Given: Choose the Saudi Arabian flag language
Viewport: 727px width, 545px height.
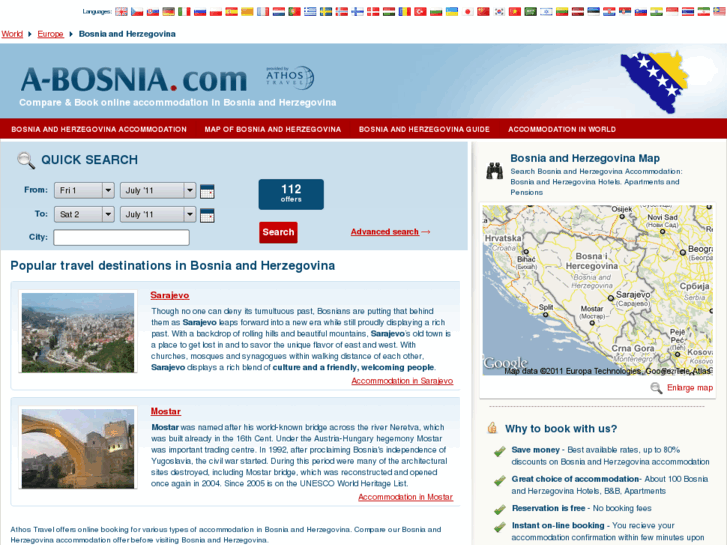Looking at the screenshot, I should [x=531, y=12].
